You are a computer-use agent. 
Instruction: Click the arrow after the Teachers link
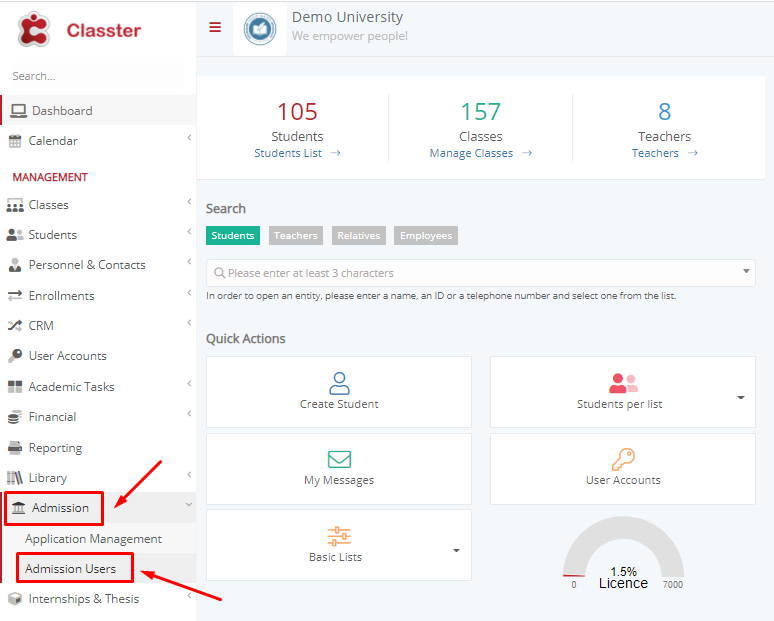pos(693,153)
